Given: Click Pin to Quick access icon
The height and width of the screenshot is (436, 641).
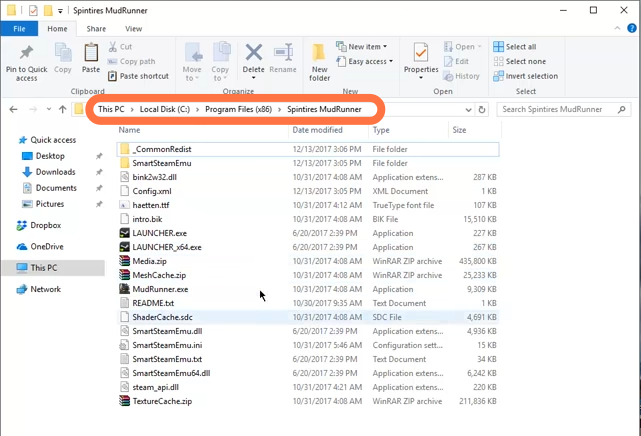Looking at the screenshot, I should point(27,52).
